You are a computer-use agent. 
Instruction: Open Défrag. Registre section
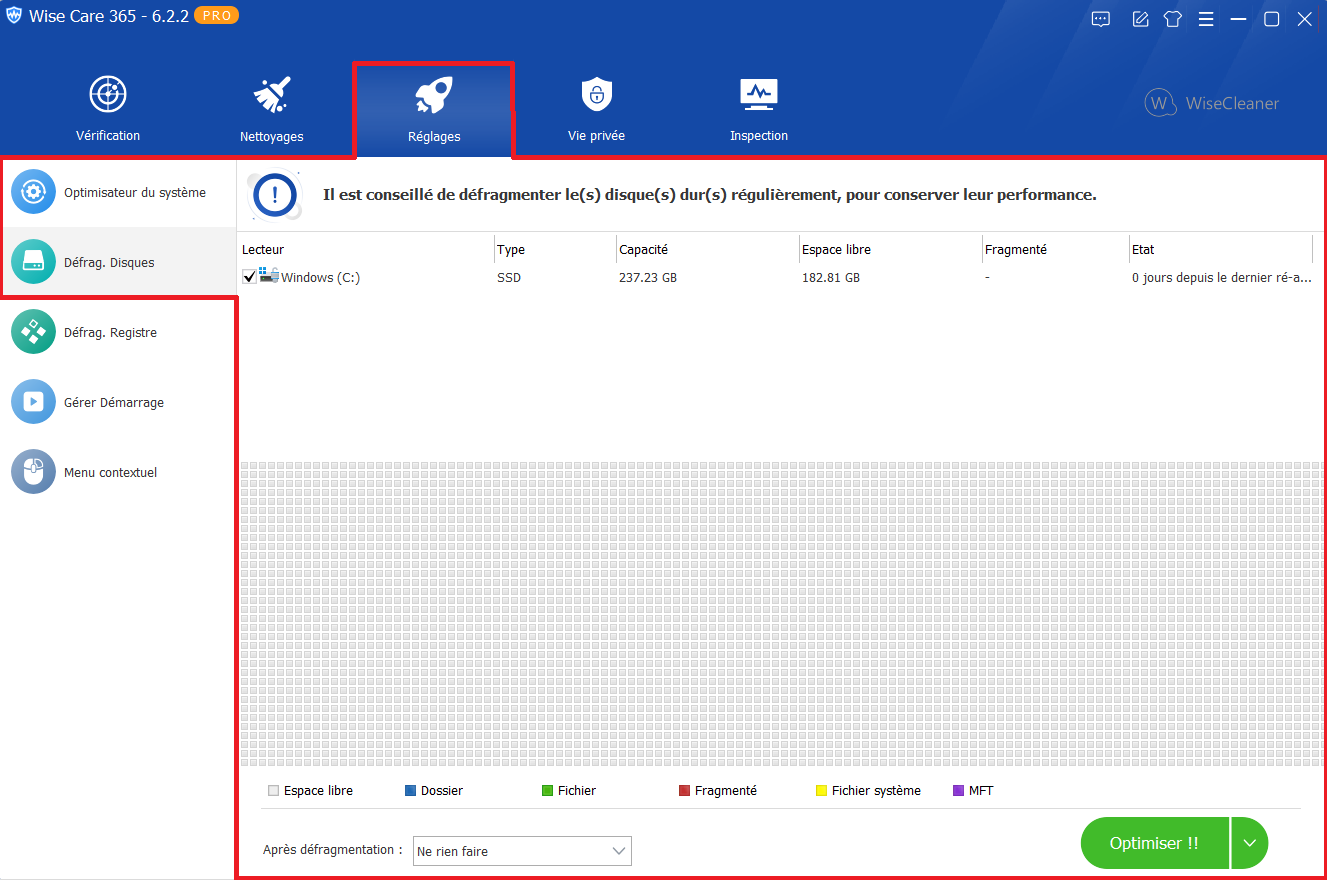pyautogui.click(x=118, y=332)
